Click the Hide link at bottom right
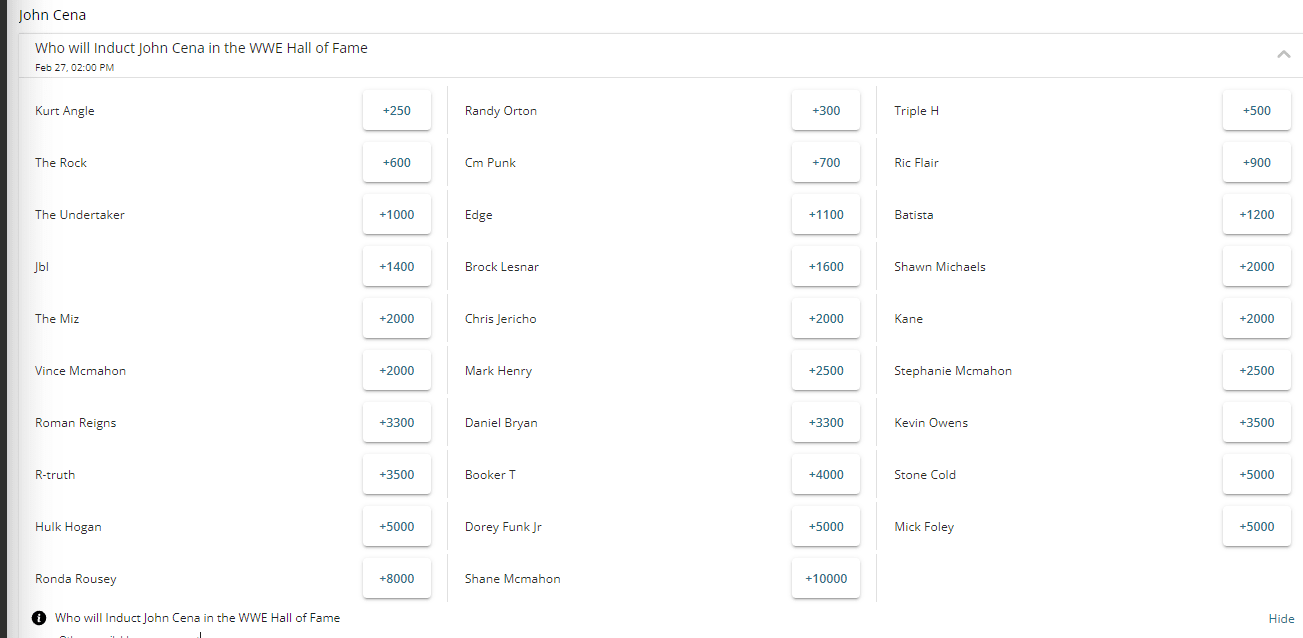This screenshot has width=1303, height=638. tap(1281, 619)
